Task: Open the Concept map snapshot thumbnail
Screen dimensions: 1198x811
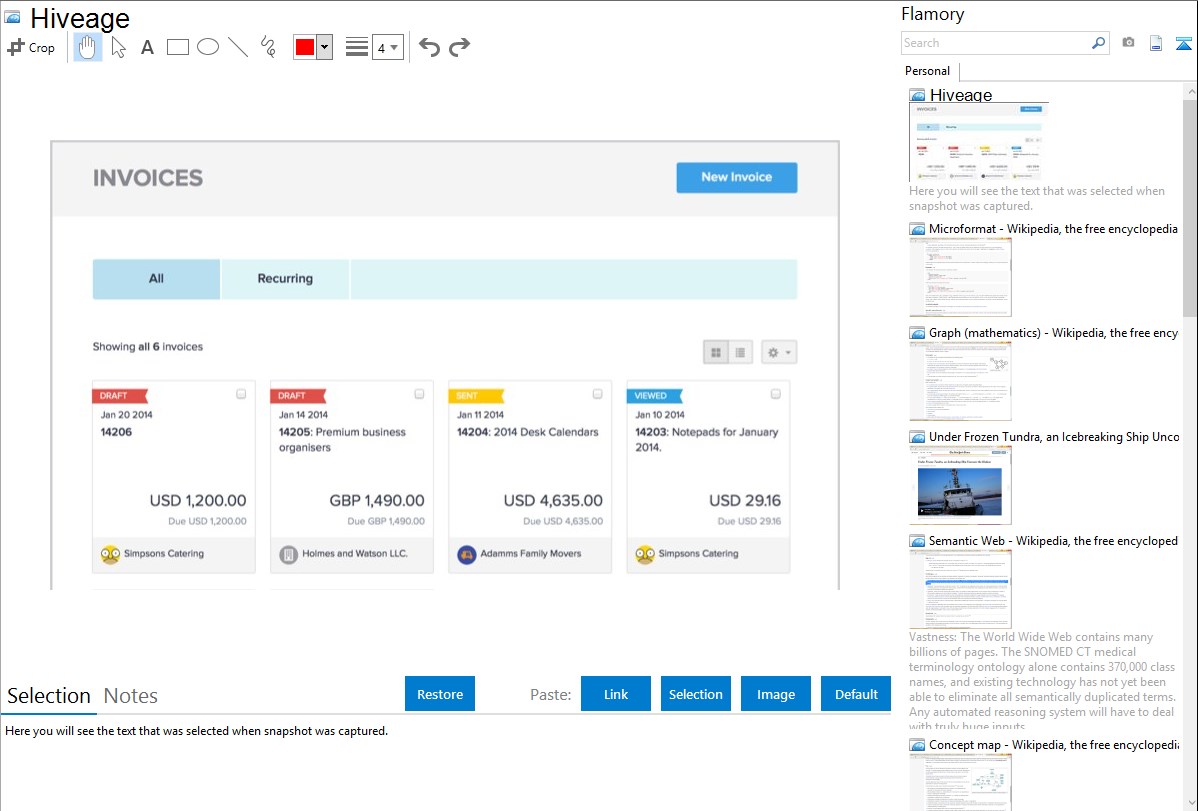Action: tap(960, 782)
